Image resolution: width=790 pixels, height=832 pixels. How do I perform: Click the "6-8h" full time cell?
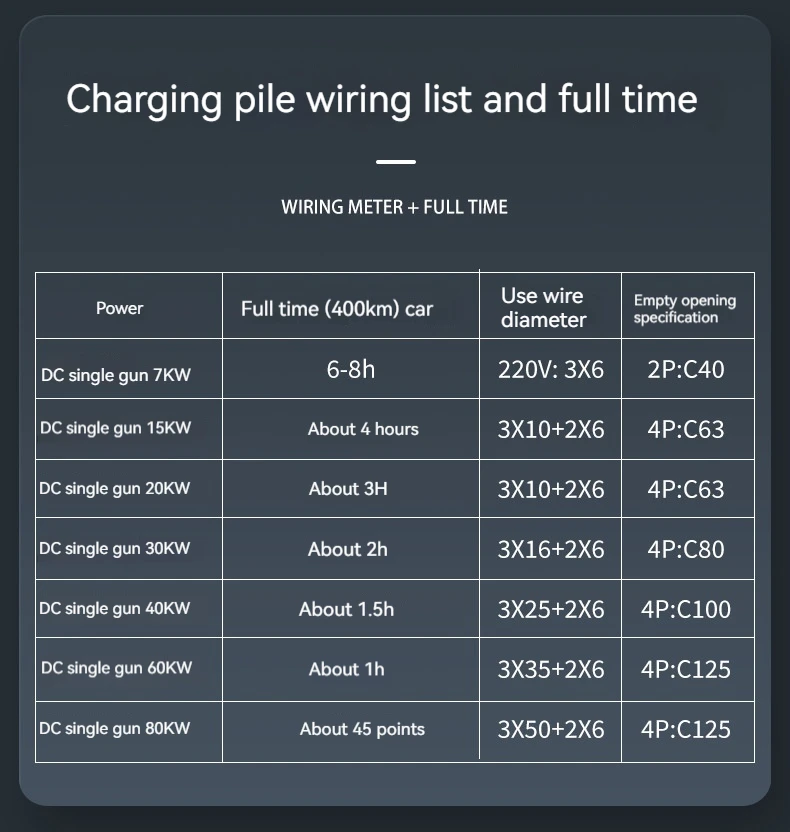point(351,369)
